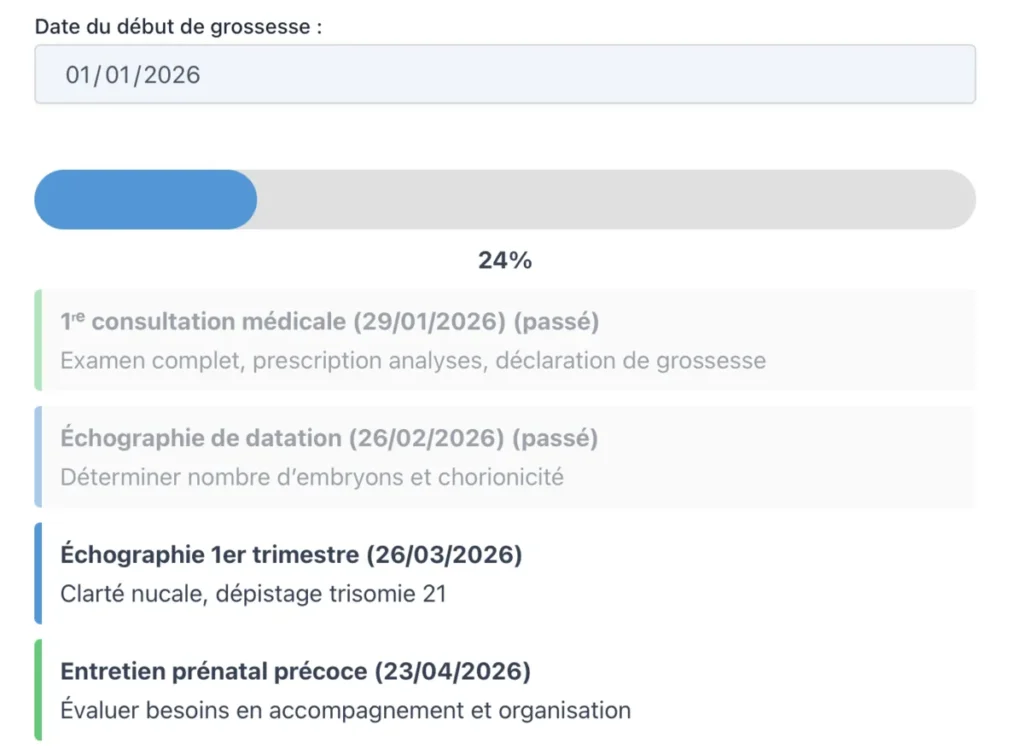Click "Clarté nucale, dépistage trisomie 21" description
This screenshot has height=749, width=1024.
click(253, 594)
